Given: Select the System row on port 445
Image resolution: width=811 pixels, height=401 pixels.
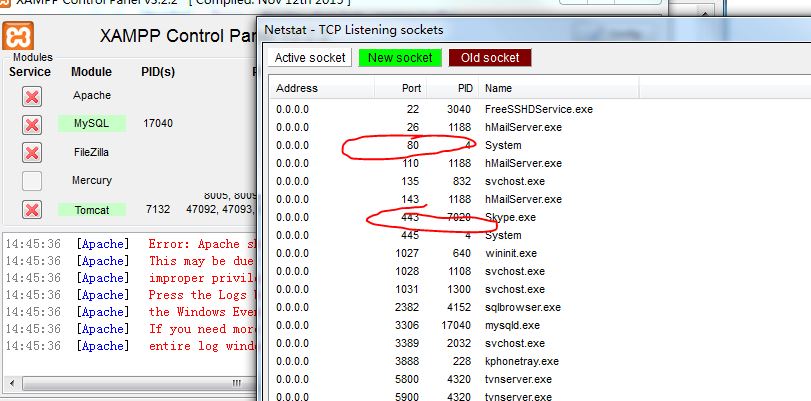Looking at the screenshot, I should 538,235.
